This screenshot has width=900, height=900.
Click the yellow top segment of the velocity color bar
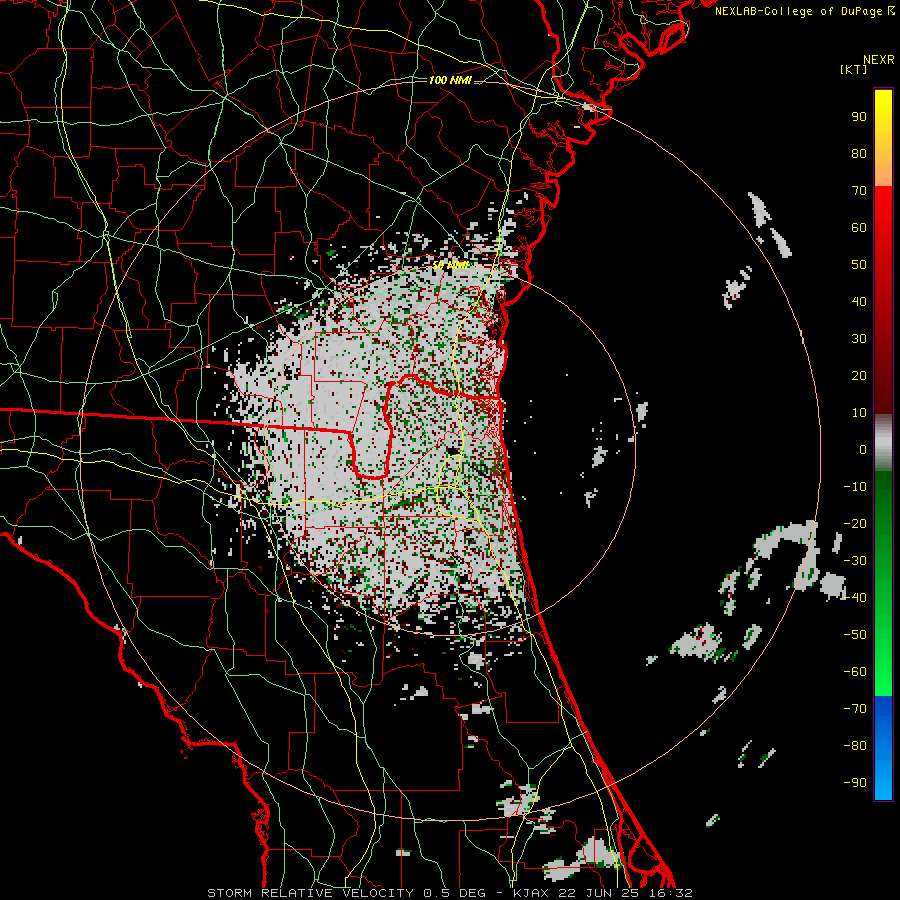pyautogui.click(x=883, y=138)
